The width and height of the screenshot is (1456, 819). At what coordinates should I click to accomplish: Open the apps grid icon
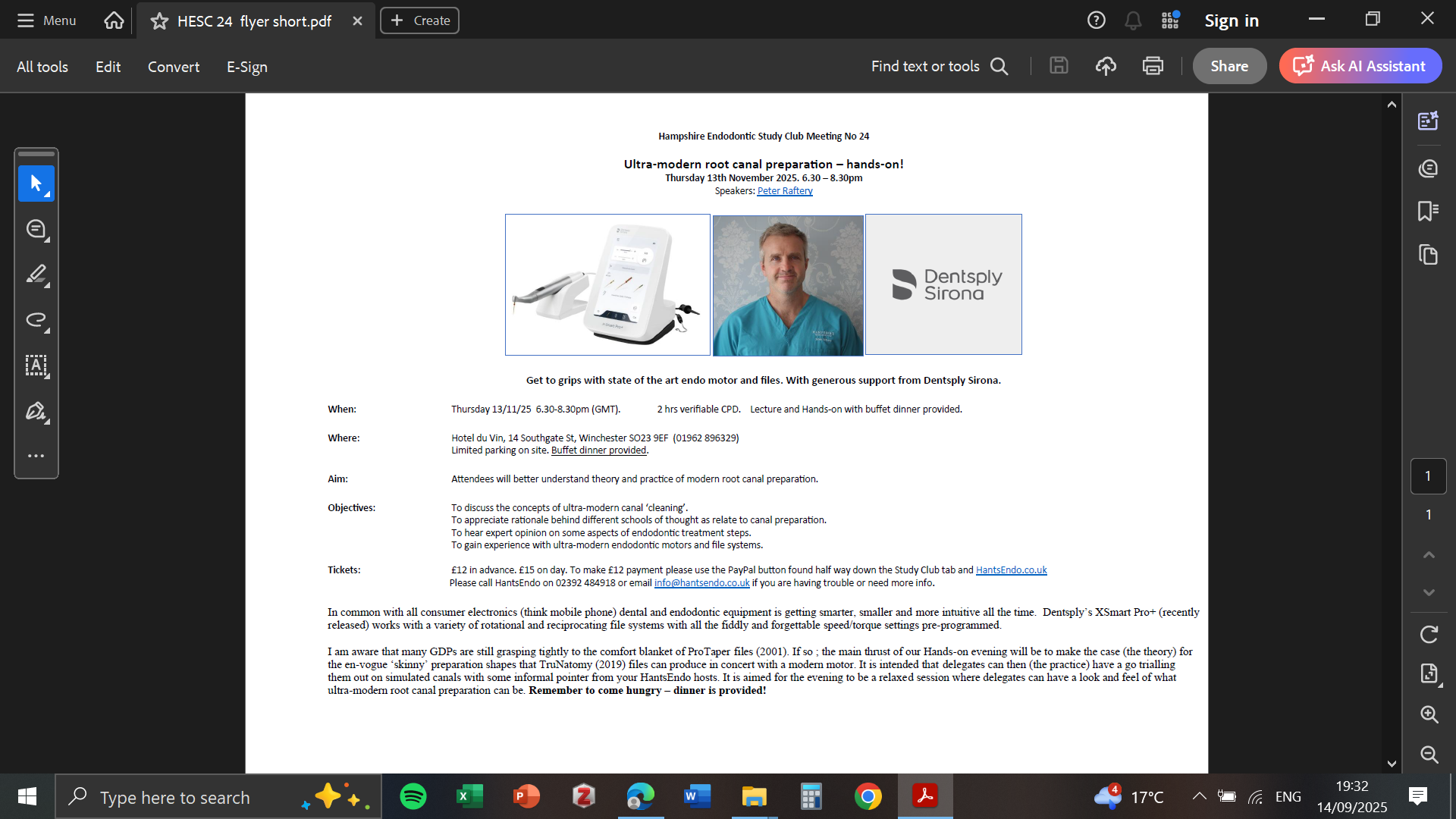click(1170, 20)
